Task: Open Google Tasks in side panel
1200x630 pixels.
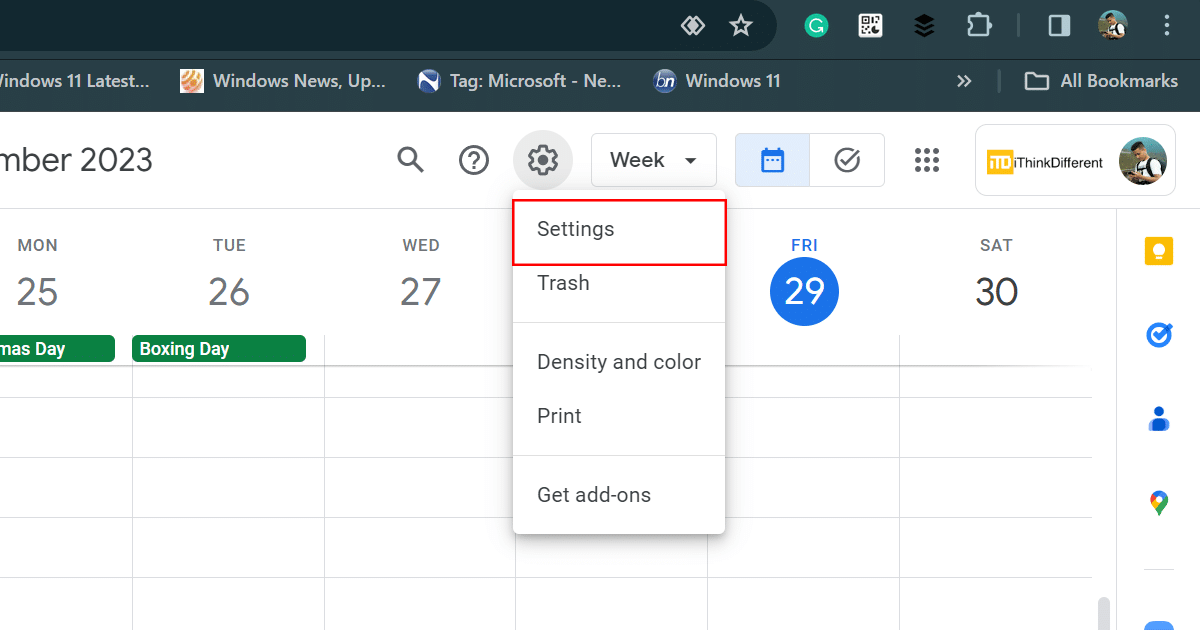Action: (x=1158, y=335)
